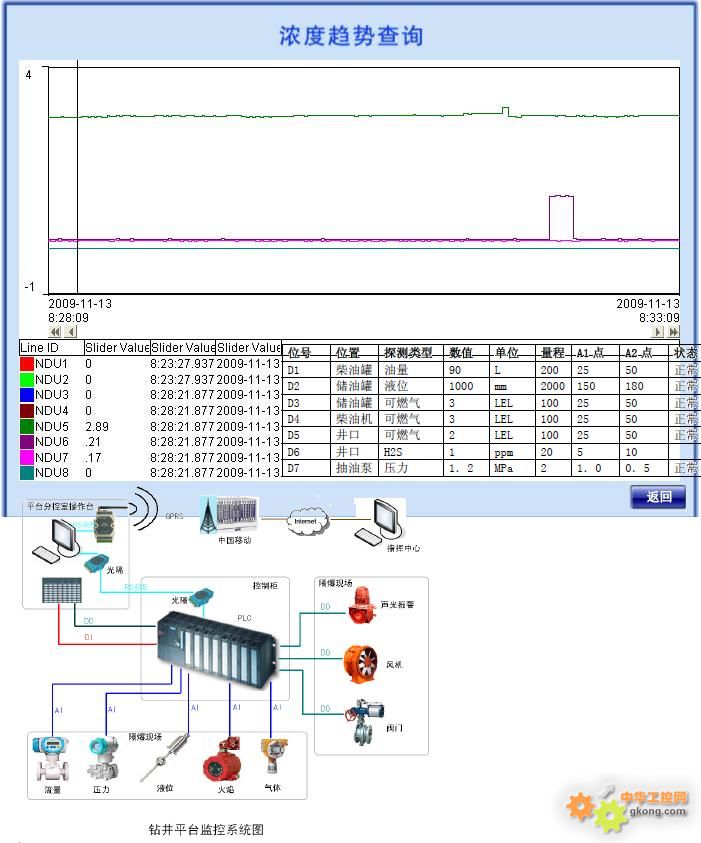This screenshot has height=843, width=701.
Task: Click the chart end time 8:33:09
Action: (x=659, y=318)
